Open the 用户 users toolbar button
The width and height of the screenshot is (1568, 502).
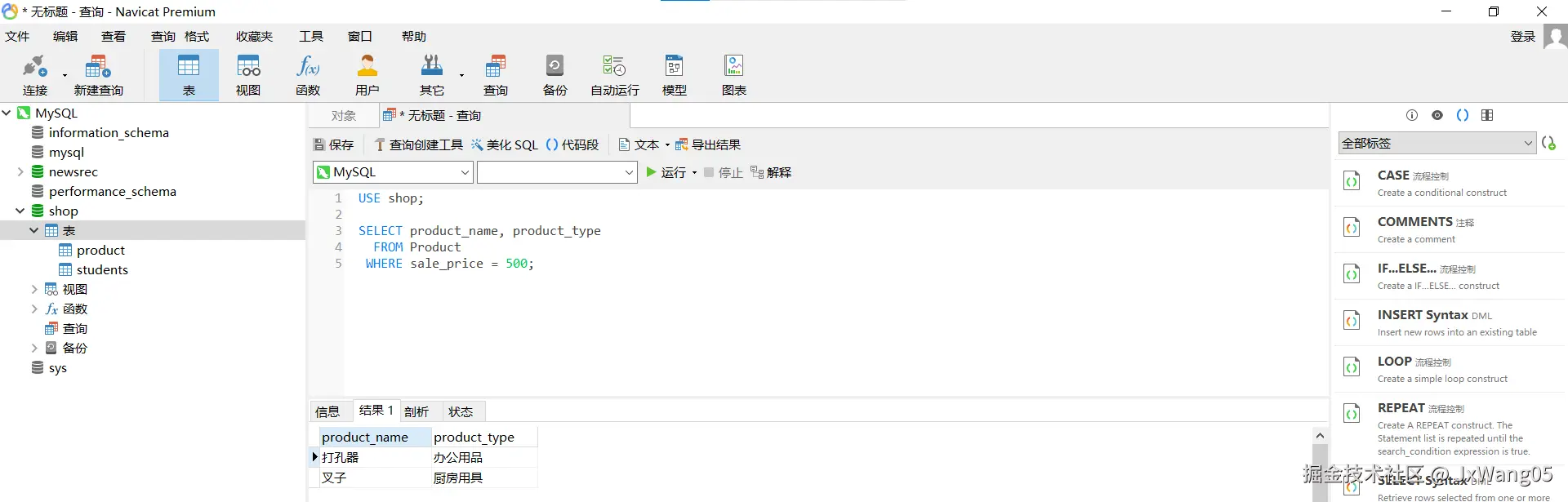point(367,76)
